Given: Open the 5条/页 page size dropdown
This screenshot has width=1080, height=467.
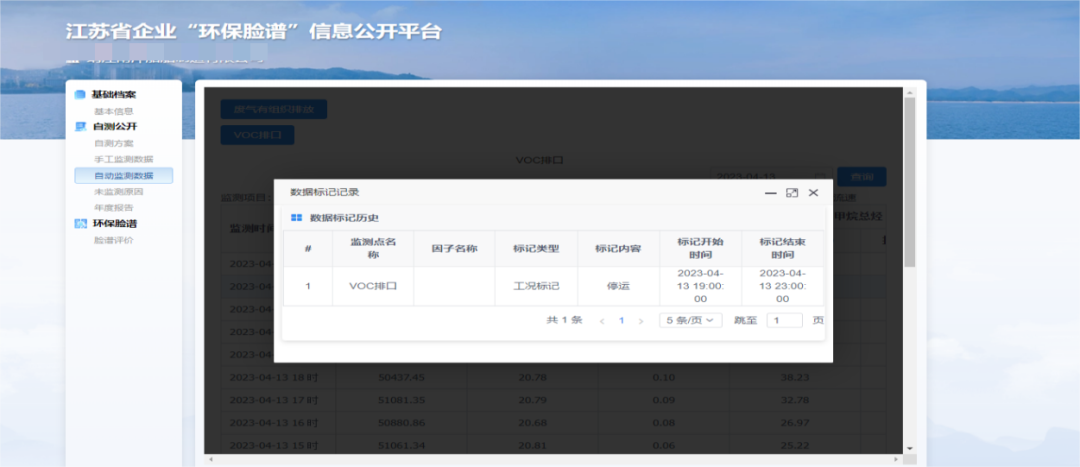Looking at the screenshot, I should [x=690, y=321].
